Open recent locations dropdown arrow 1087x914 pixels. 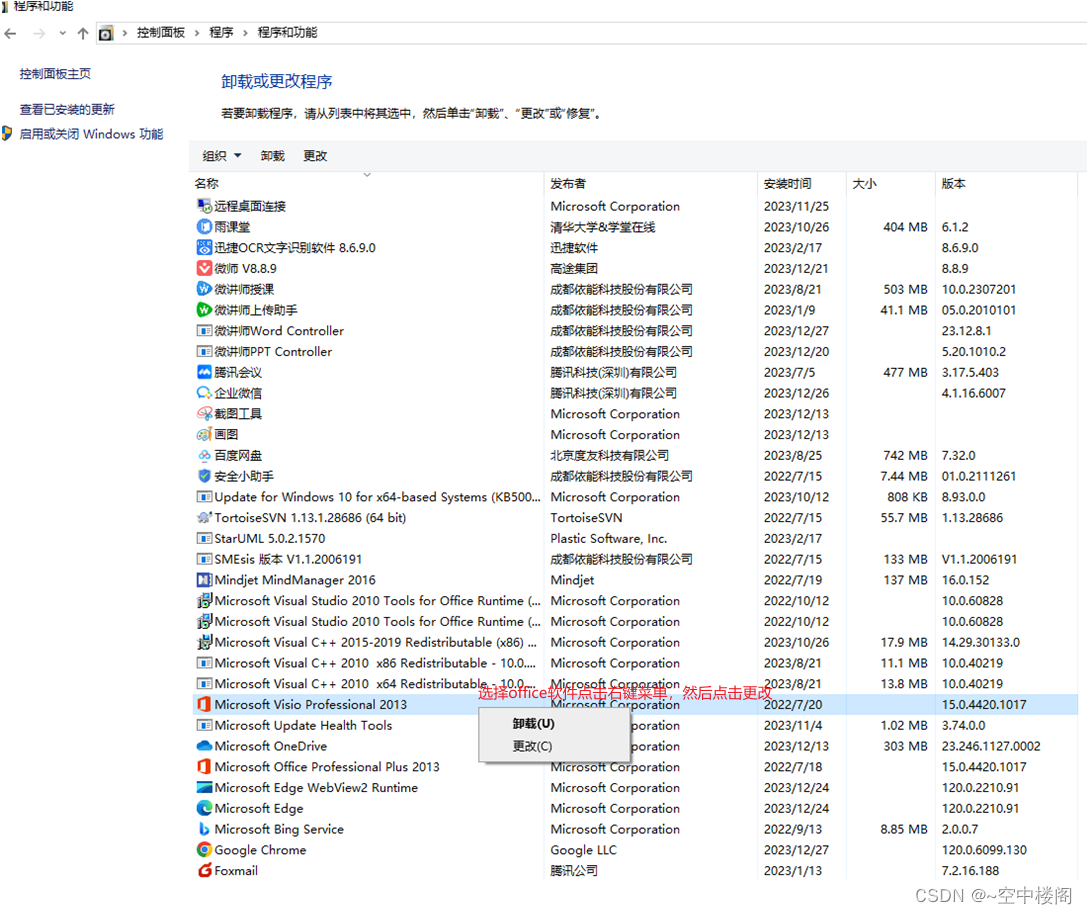[62, 33]
